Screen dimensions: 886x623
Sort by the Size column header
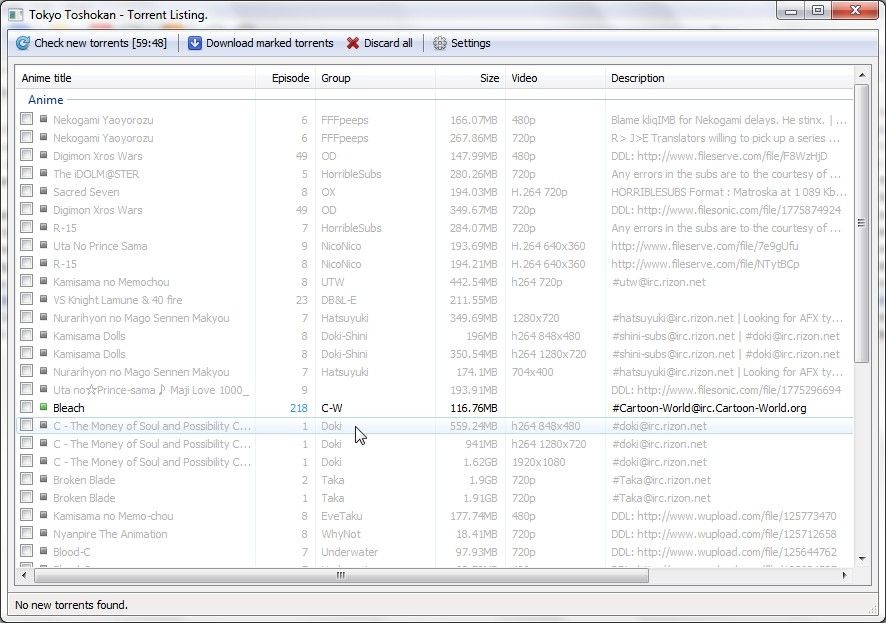(x=470, y=78)
